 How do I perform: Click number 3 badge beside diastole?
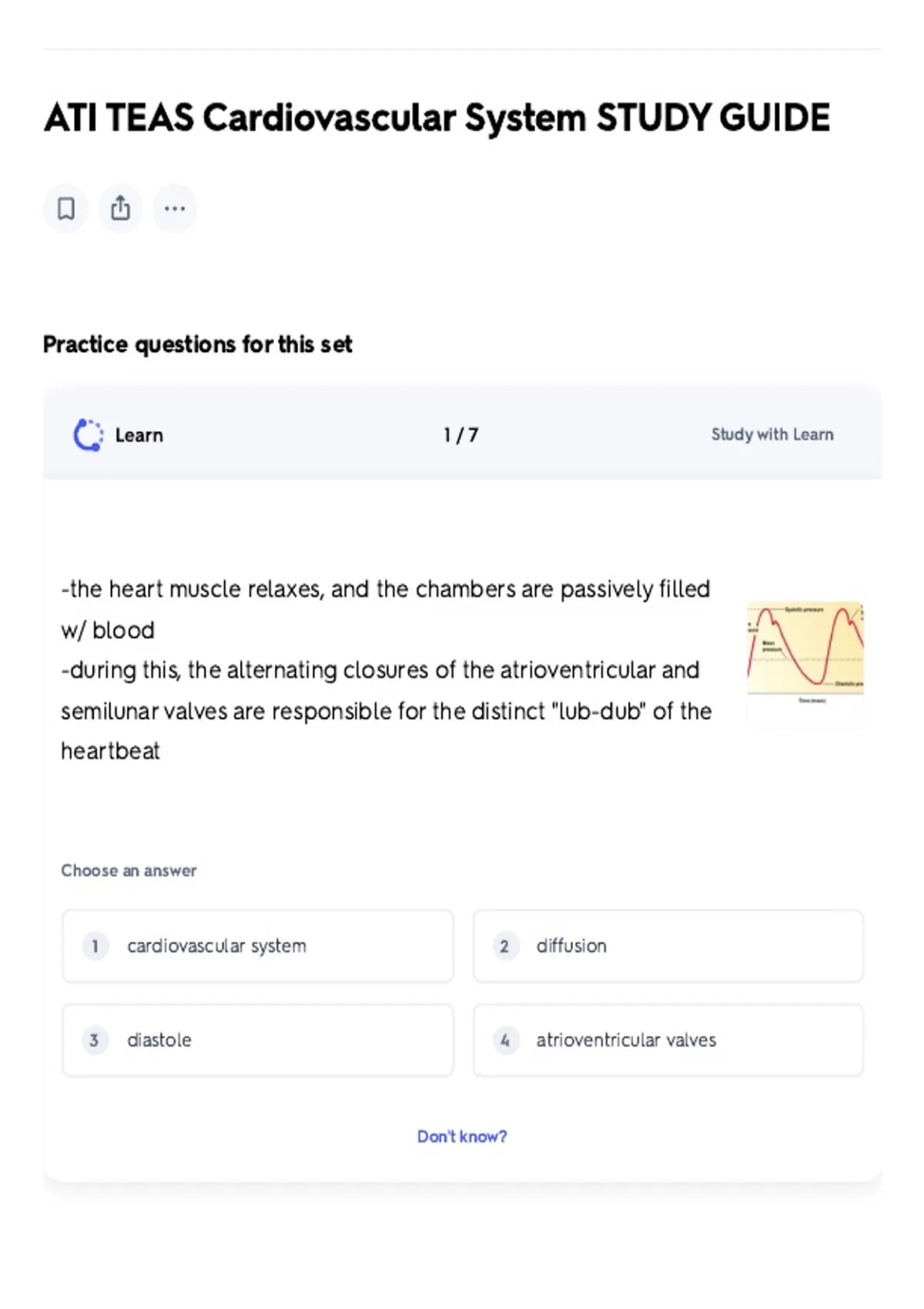[95, 1040]
